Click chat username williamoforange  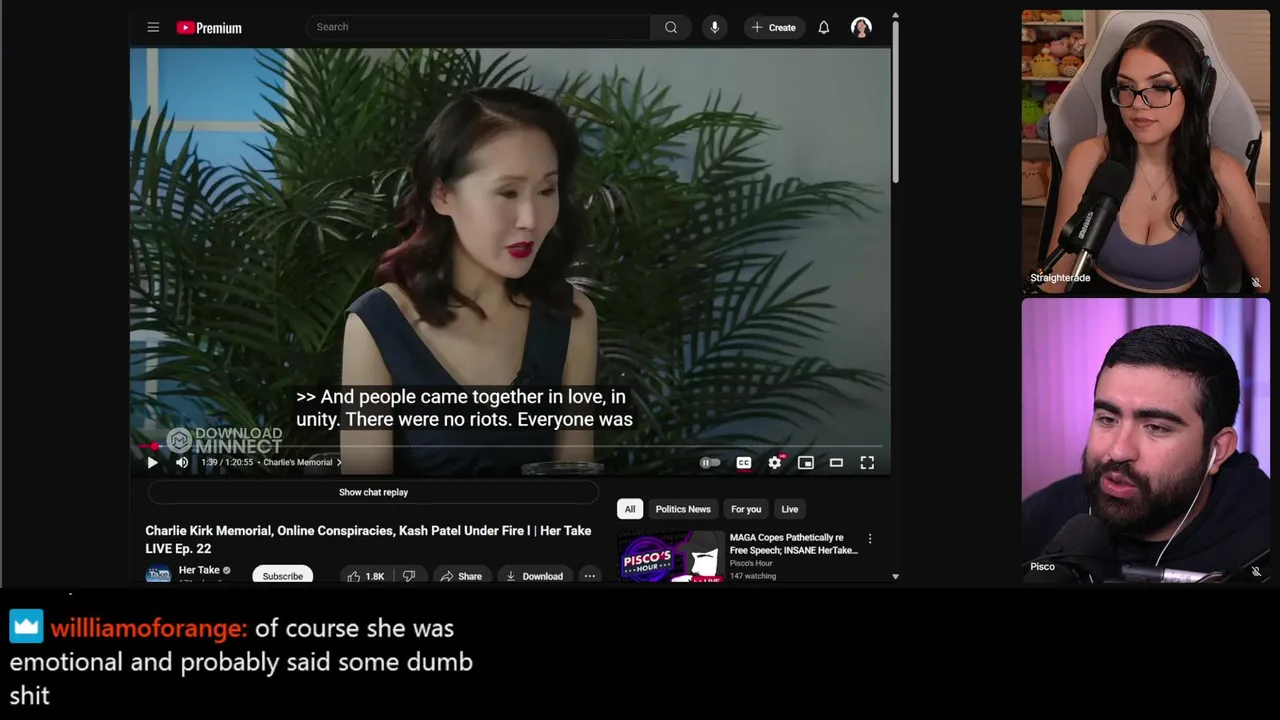[146, 628]
